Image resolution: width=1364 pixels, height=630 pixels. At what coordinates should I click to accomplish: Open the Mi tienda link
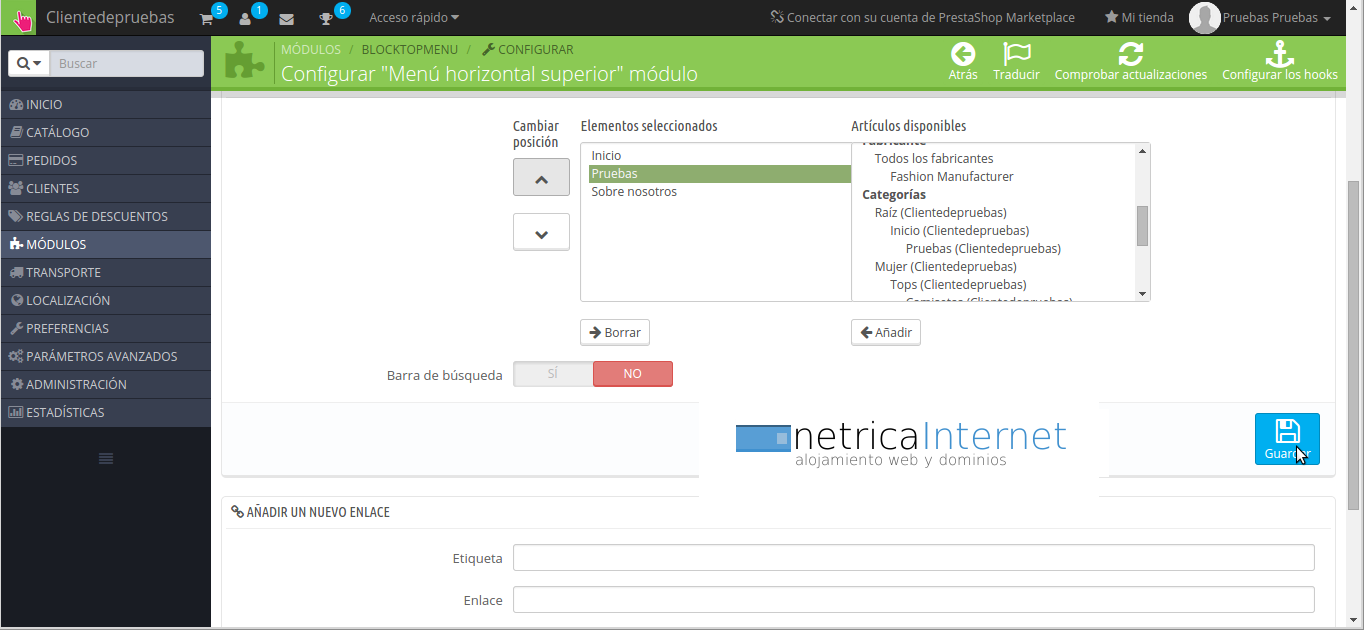pos(1139,18)
